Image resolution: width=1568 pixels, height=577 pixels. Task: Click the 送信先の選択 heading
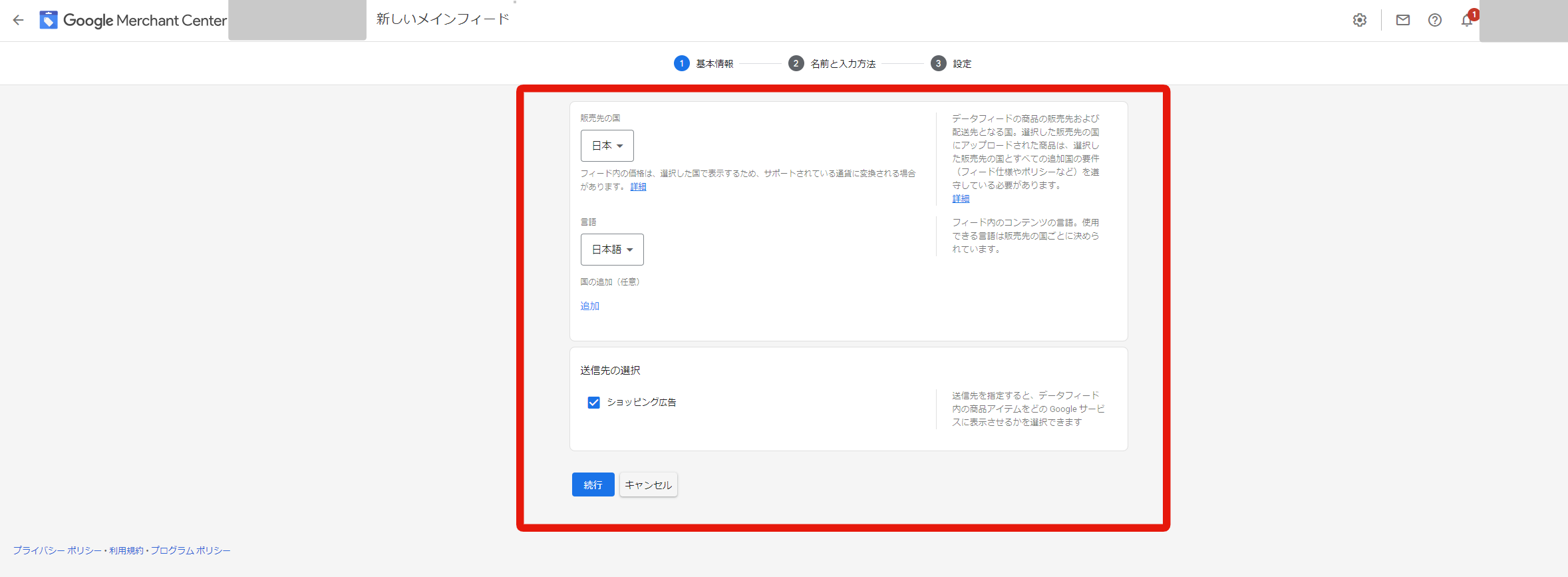coord(610,371)
